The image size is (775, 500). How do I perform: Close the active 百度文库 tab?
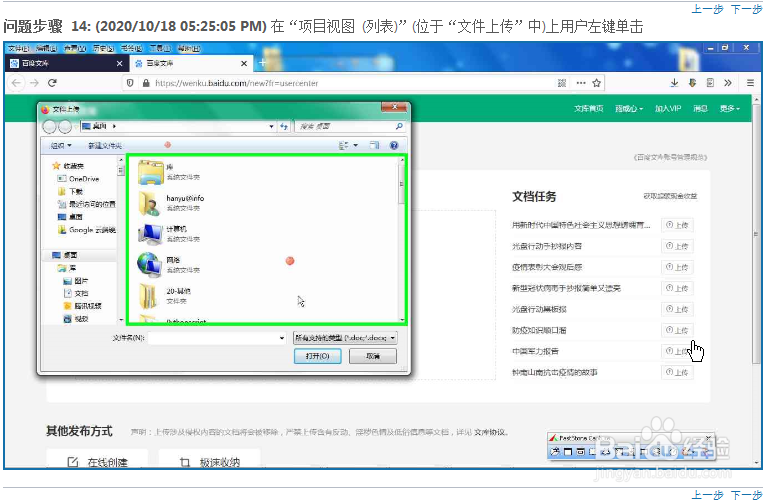pyautogui.click(x=244, y=63)
